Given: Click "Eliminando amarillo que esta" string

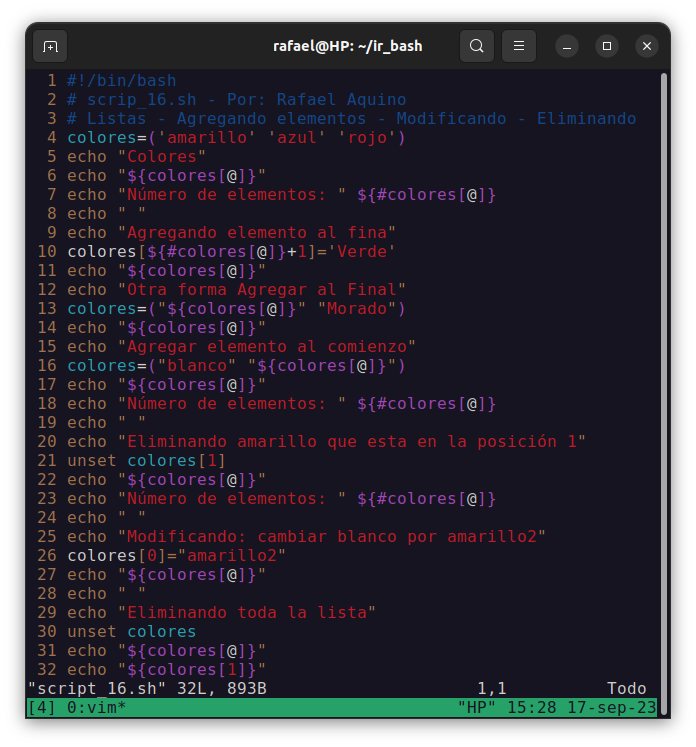Looking at the screenshot, I should tap(352, 442).
